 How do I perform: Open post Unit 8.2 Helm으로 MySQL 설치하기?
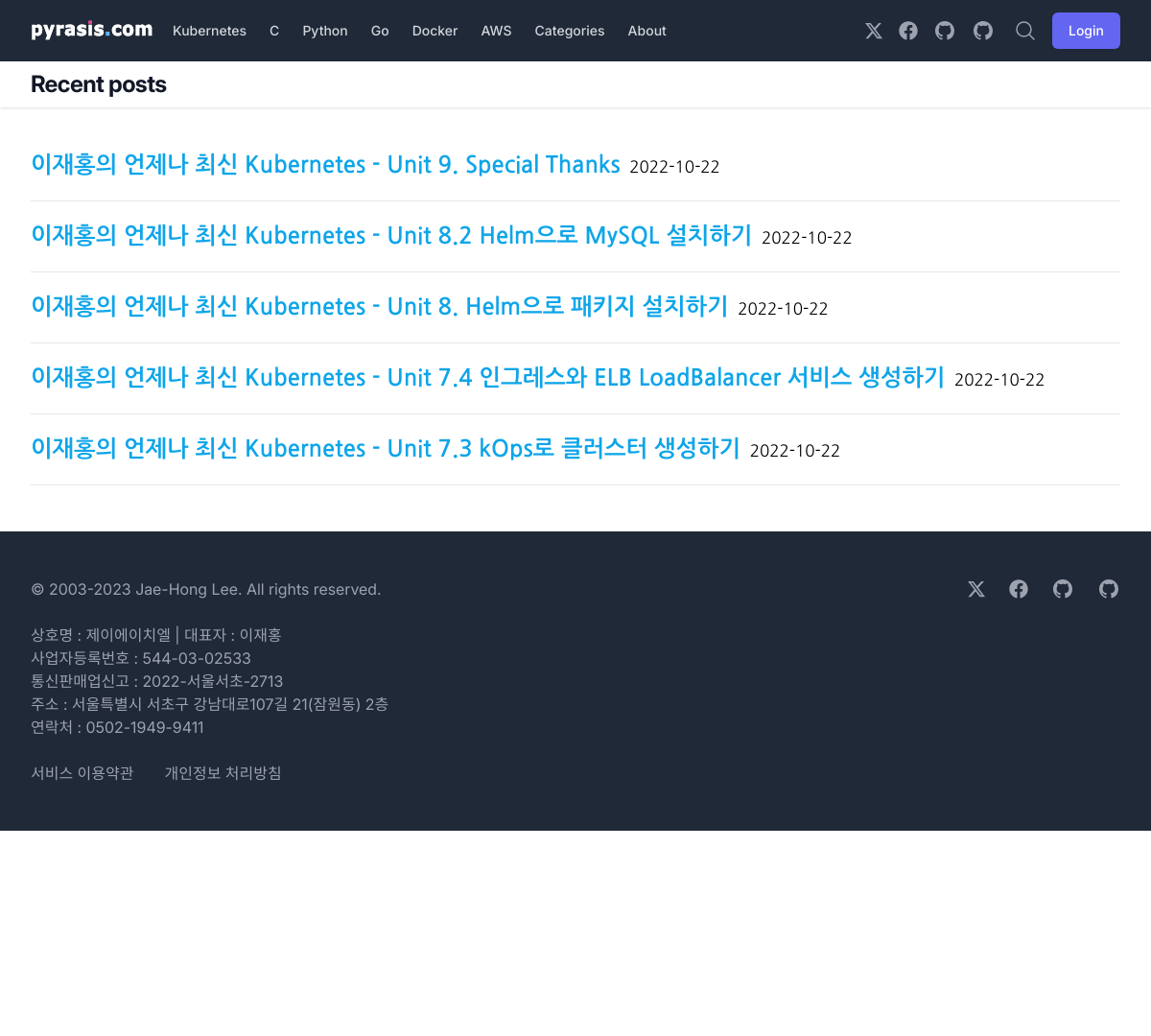click(391, 236)
